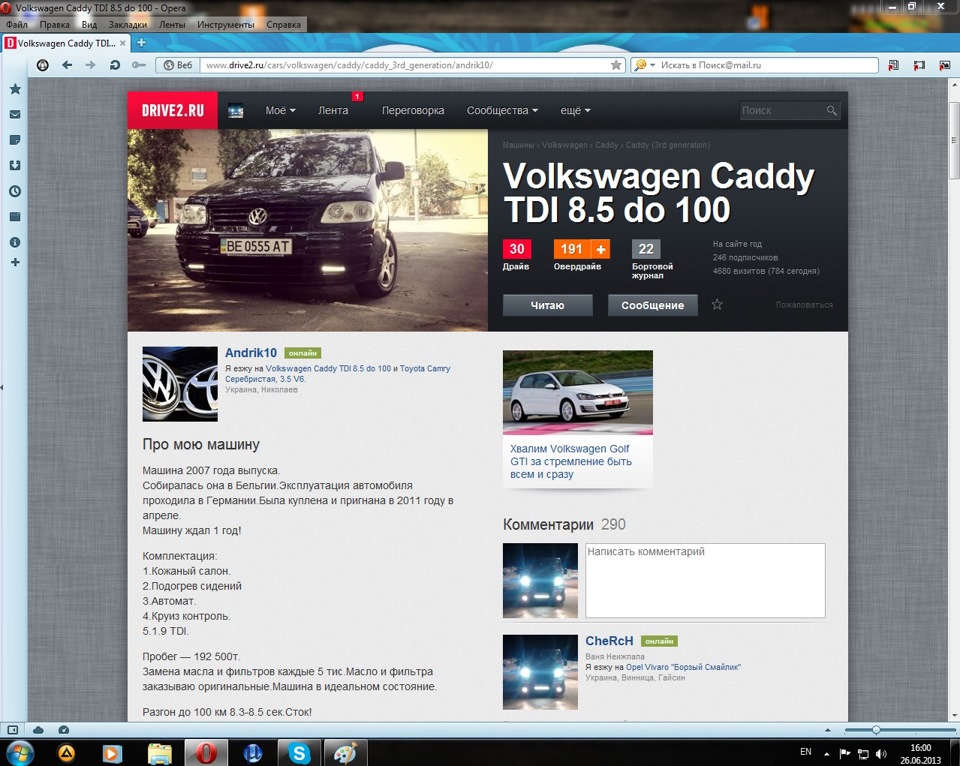Expand the Моё dropdown
960x766 pixels.
click(280, 111)
